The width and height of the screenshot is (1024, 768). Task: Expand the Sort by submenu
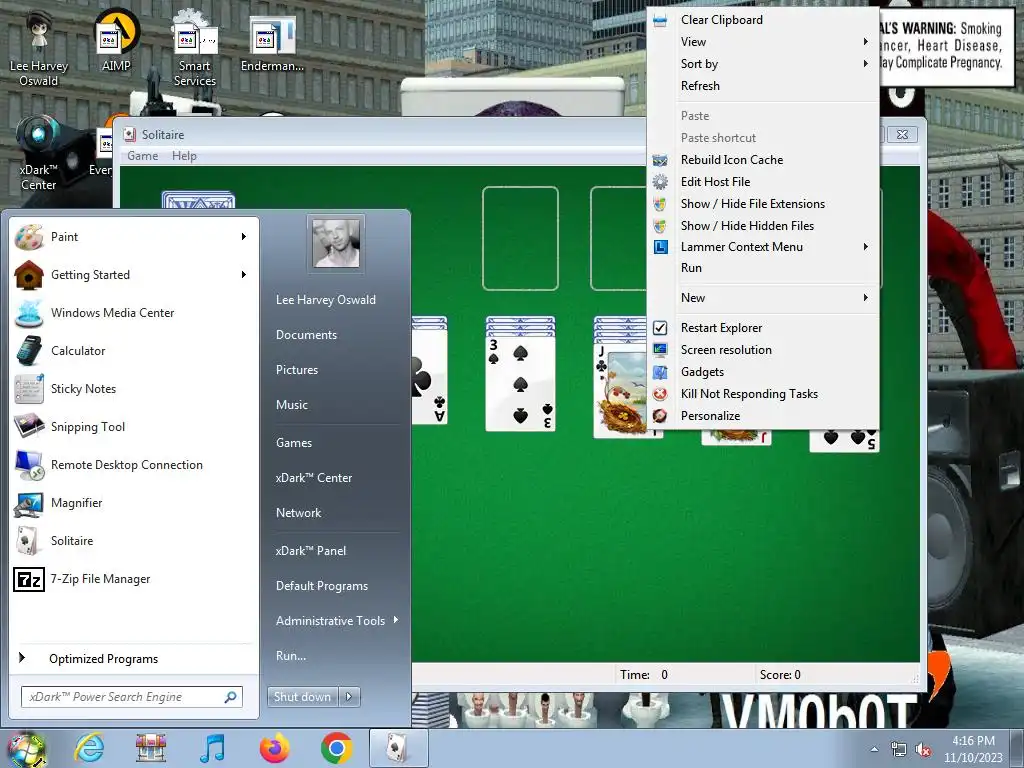pos(764,64)
